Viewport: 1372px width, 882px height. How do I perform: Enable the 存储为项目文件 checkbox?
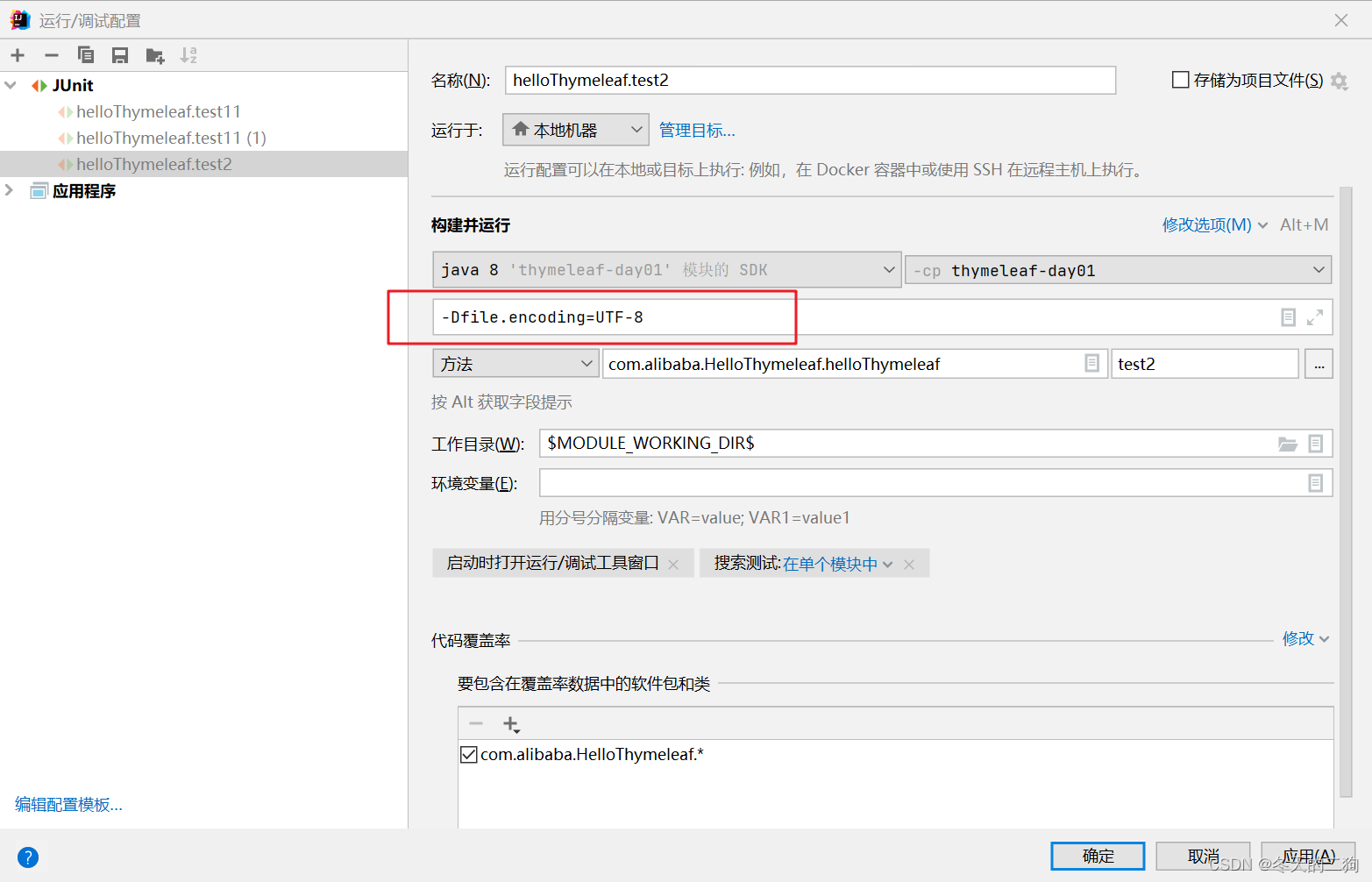pos(1180,79)
